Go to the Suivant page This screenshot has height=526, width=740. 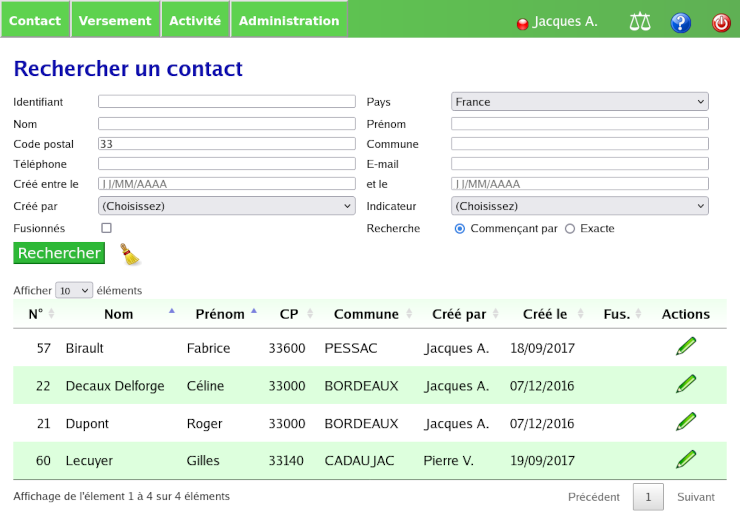pyautogui.click(x=695, y=497)
